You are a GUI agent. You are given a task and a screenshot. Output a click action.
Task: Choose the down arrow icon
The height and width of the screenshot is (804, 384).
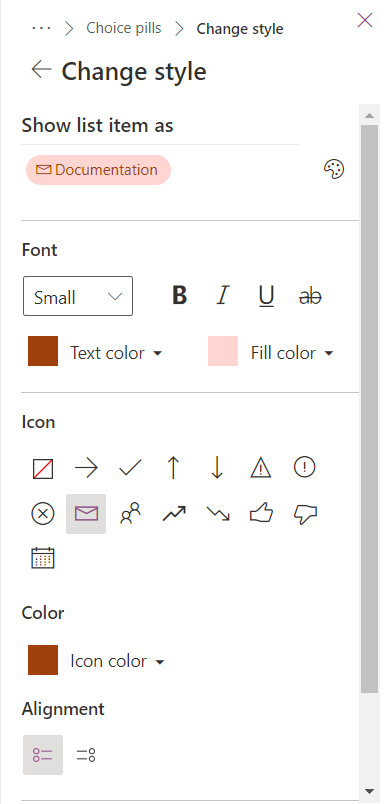pos(217,469)
